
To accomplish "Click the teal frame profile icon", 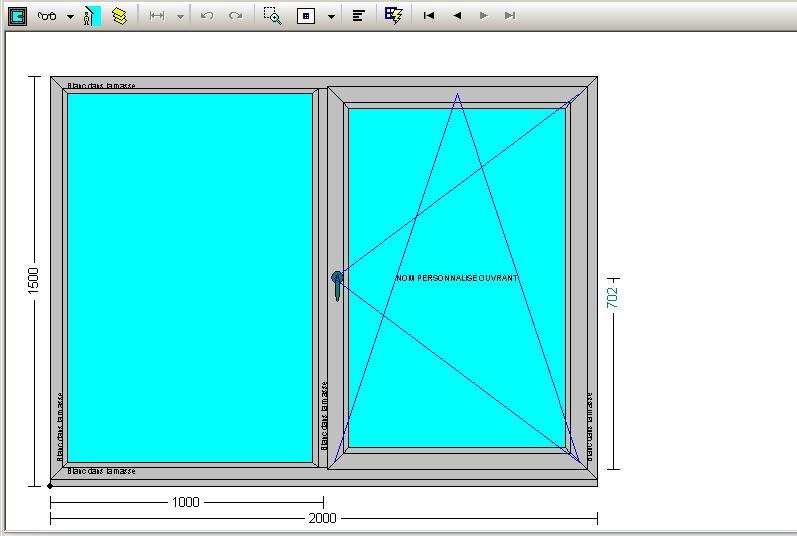I will click(17, 16).
